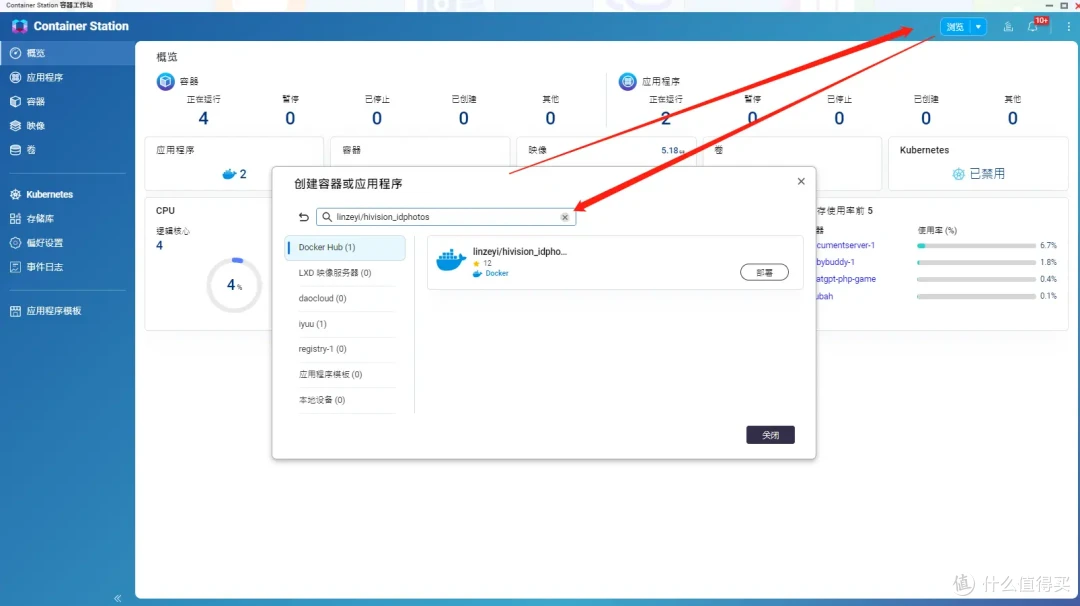1080x606 pixels.
Task: Click the applications whale count 2
Action: point(234,174)
